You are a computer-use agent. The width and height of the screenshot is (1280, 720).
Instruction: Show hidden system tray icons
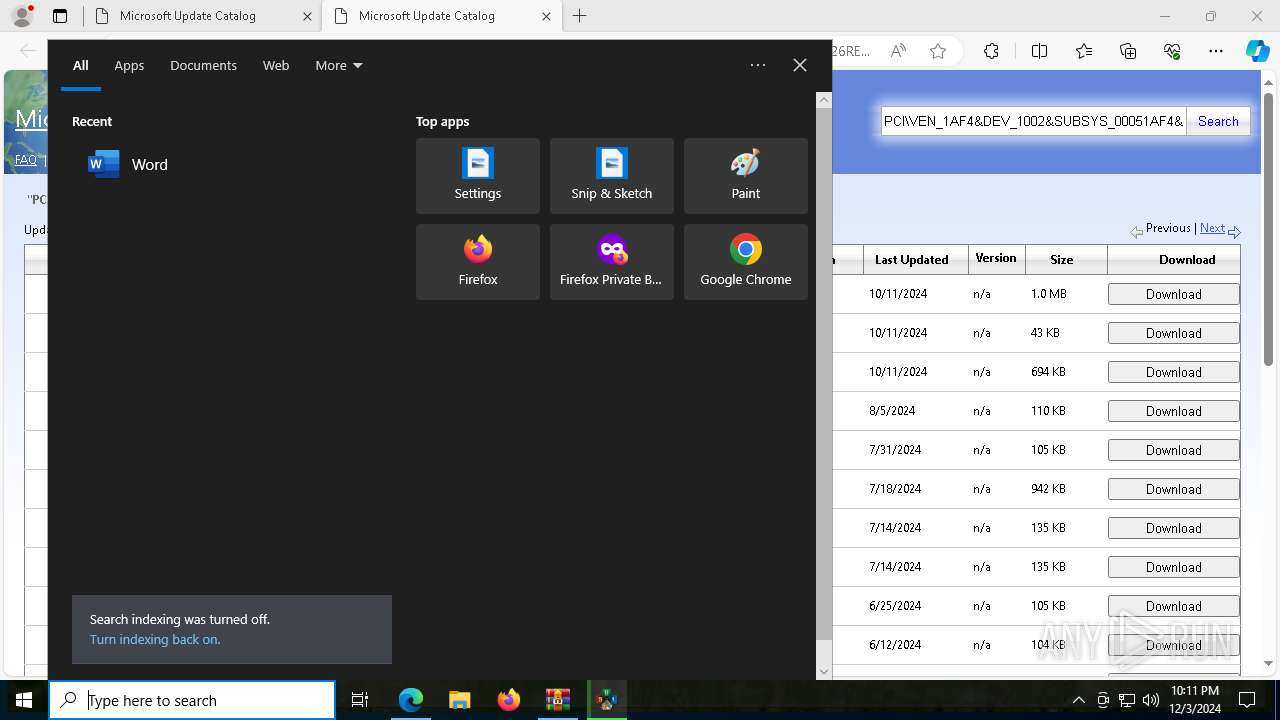[x=1078, y=700]
